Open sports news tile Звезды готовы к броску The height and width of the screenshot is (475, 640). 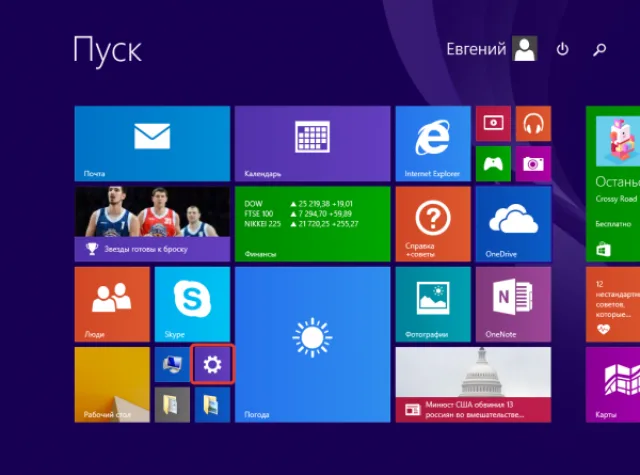(152, 224)
